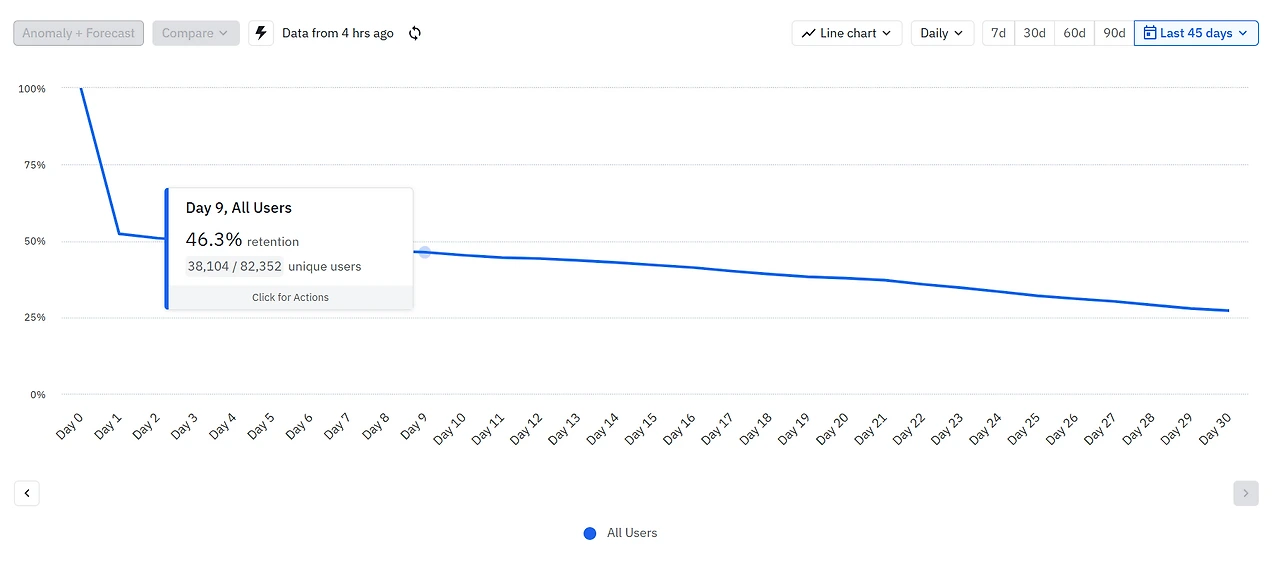
Task: Click the line chart trend icon
Action: pyautogui.click(x=808, y=33)
